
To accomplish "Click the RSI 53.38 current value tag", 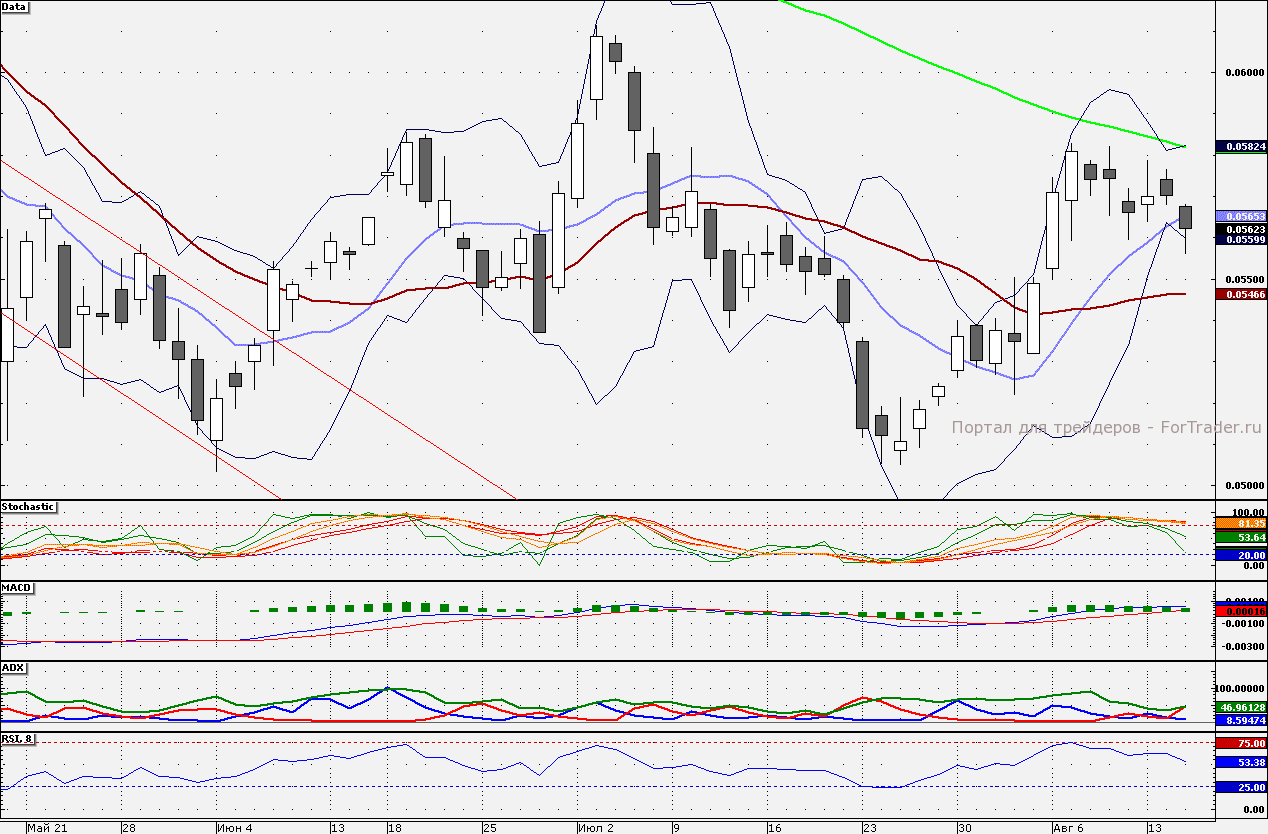I will point(1241,762).
